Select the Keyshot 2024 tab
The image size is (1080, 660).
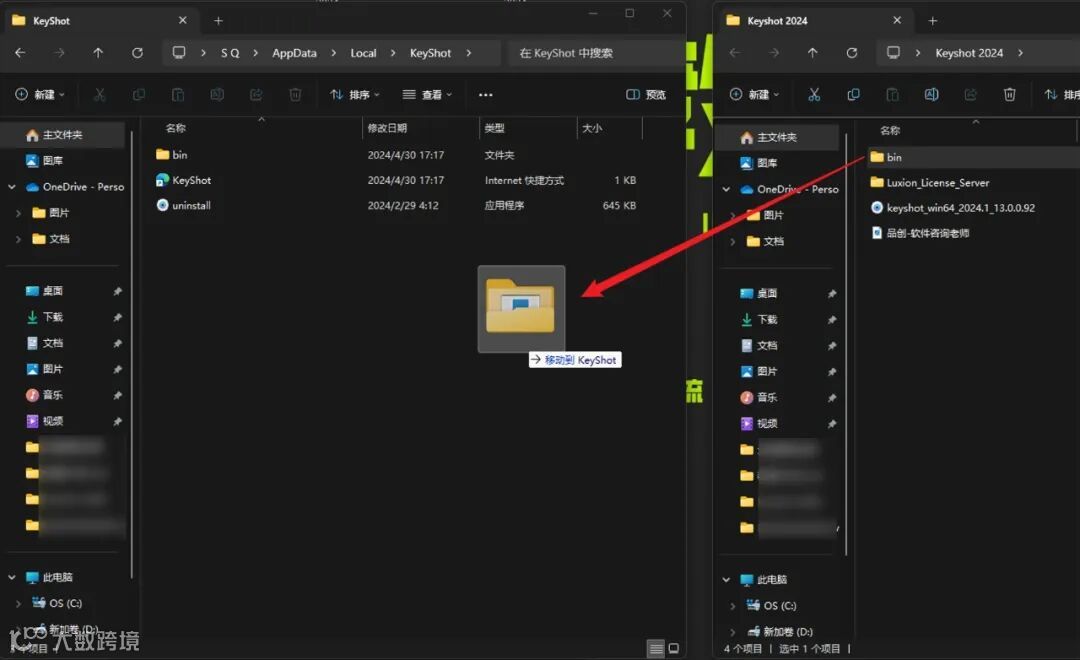815,21
